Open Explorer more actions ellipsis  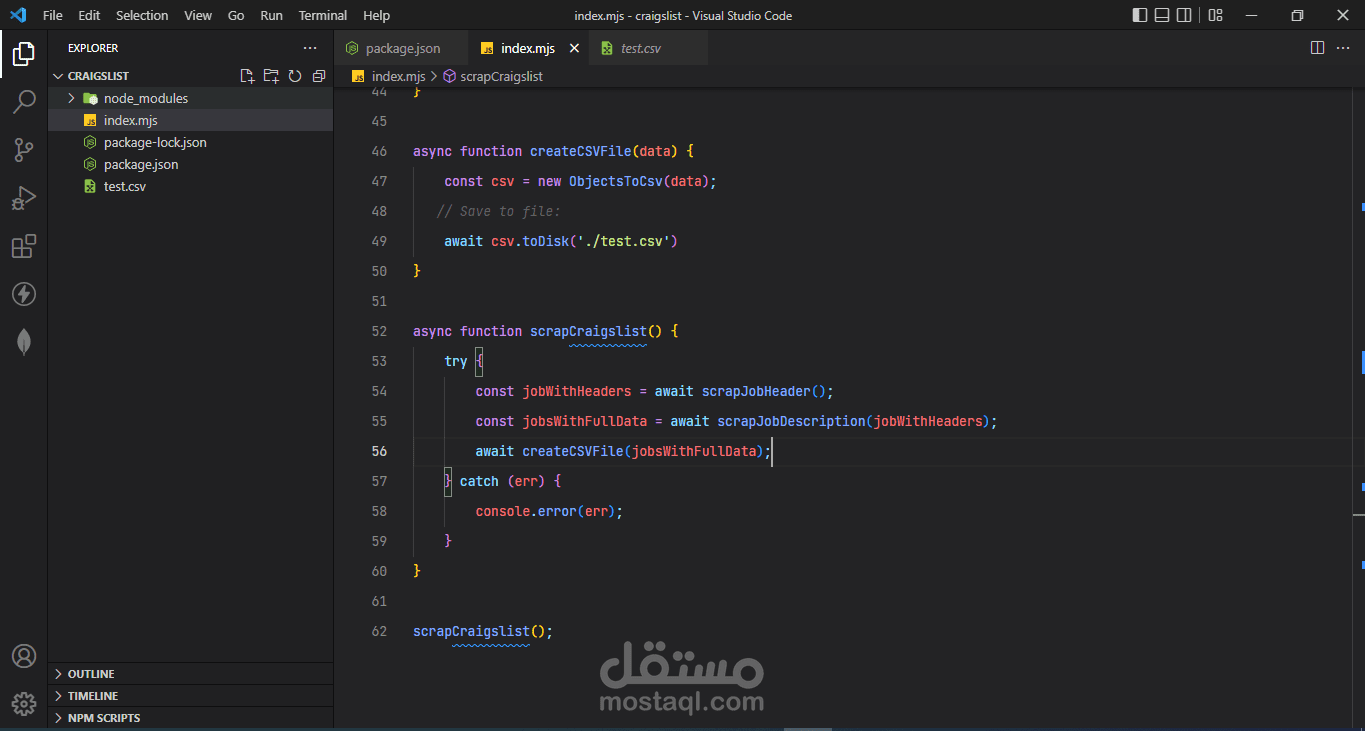click(310, 48)
